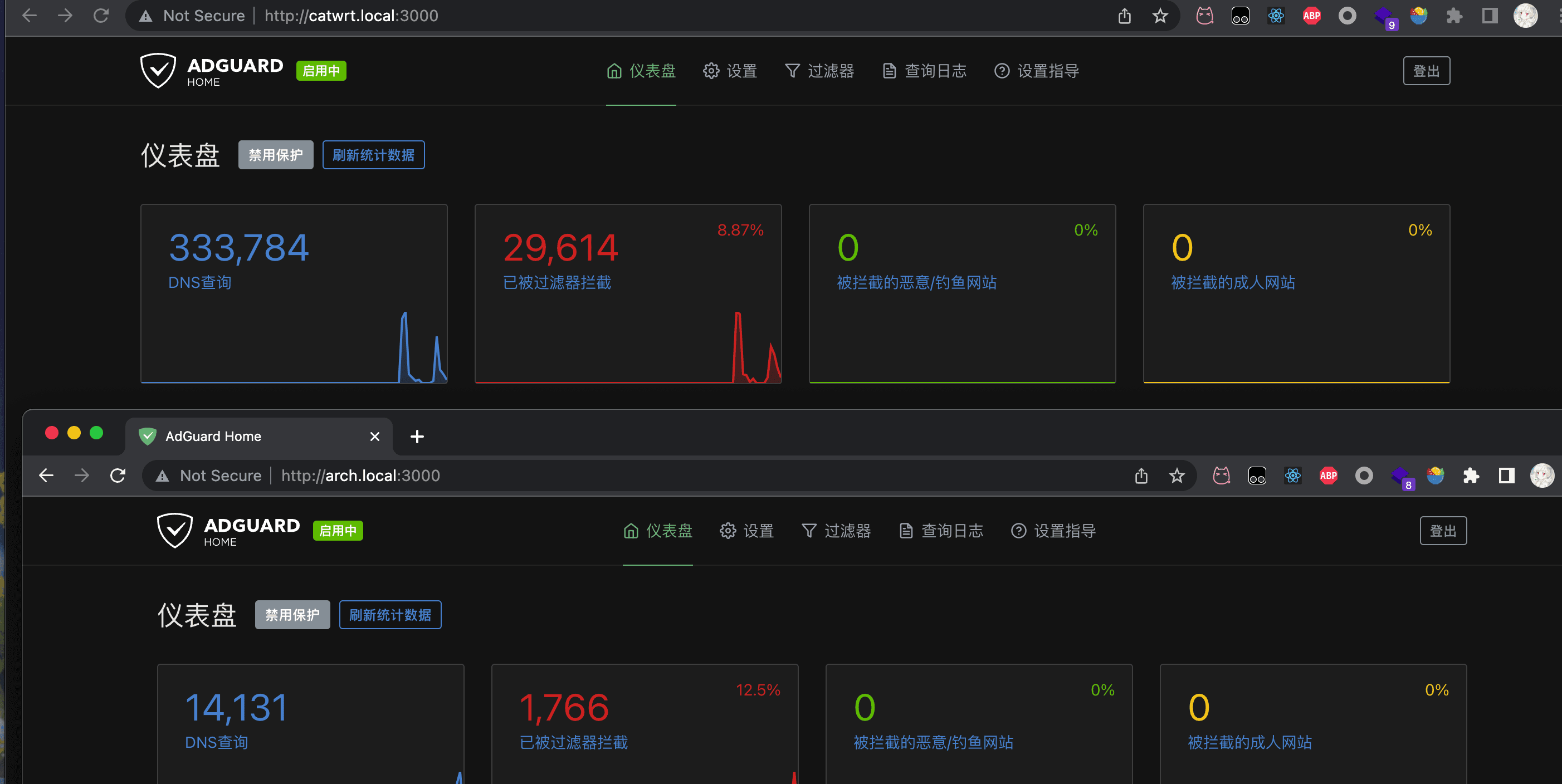Screen dimensions: 1562x784
Task: Select the AdGuard Home browser tab
Action: pyautogui.click(x=259, y=436)
